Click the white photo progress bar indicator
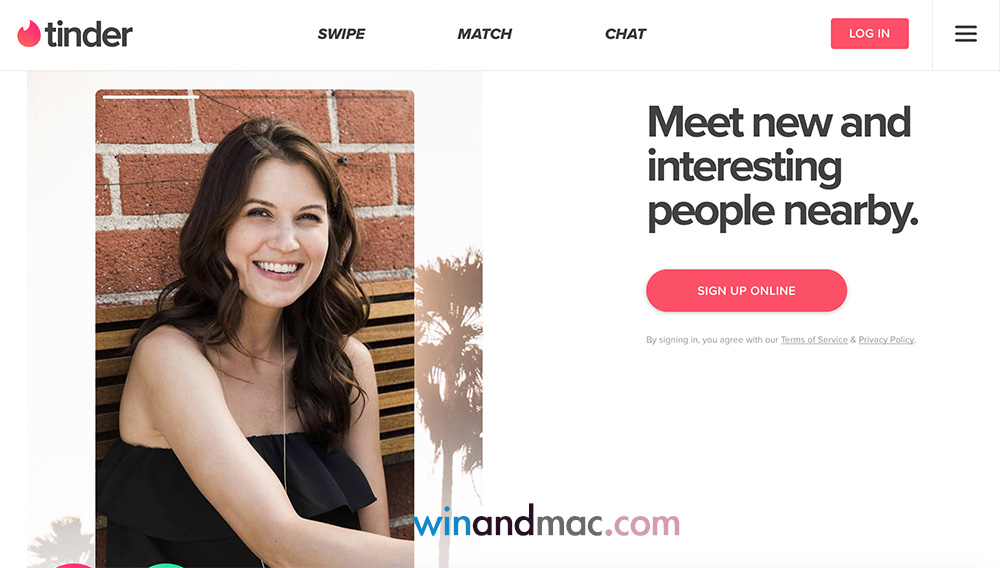Screen dimensions: 1000x568 tap(151, 97)
